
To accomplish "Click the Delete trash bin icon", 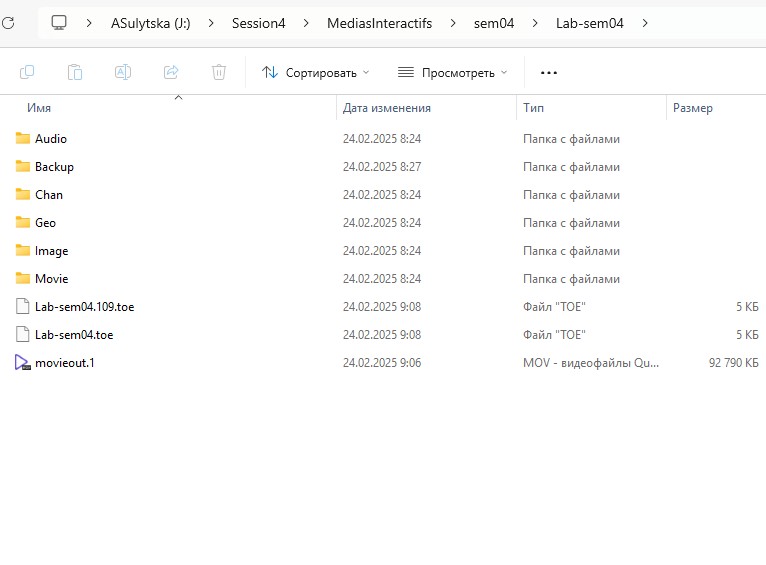I will (219, 72).
